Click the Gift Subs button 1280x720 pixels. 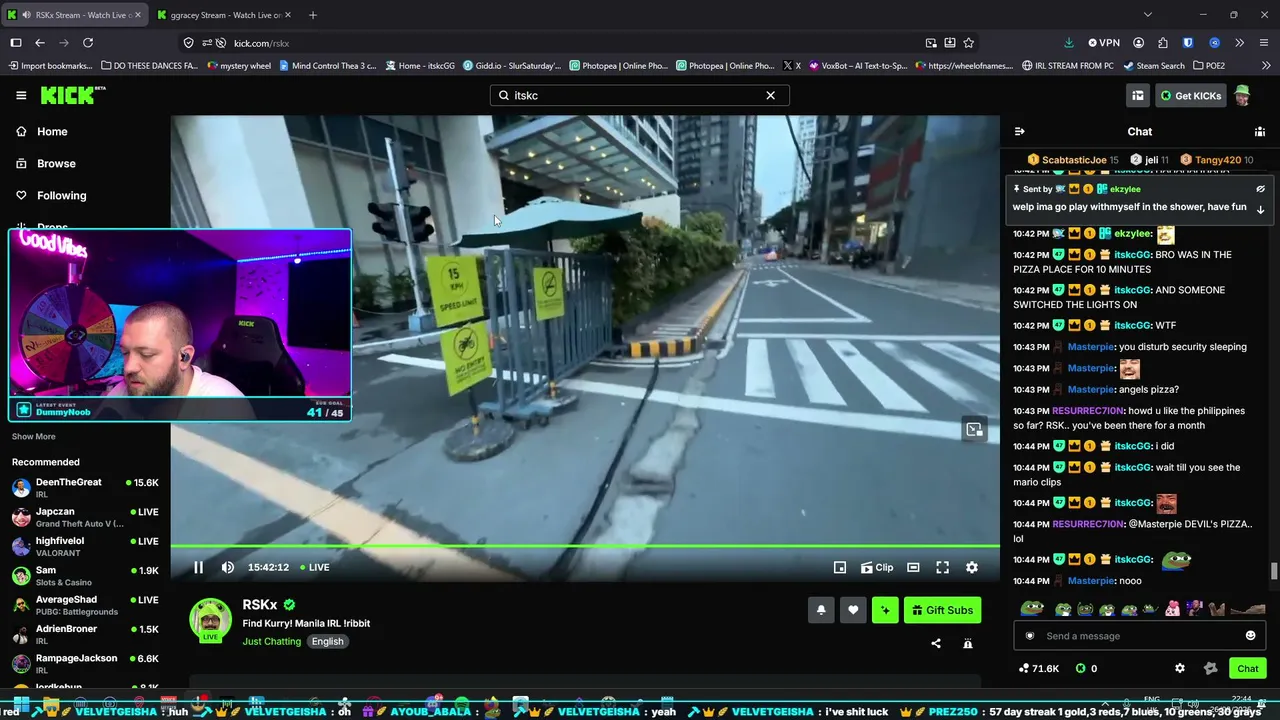pos(942,610)
